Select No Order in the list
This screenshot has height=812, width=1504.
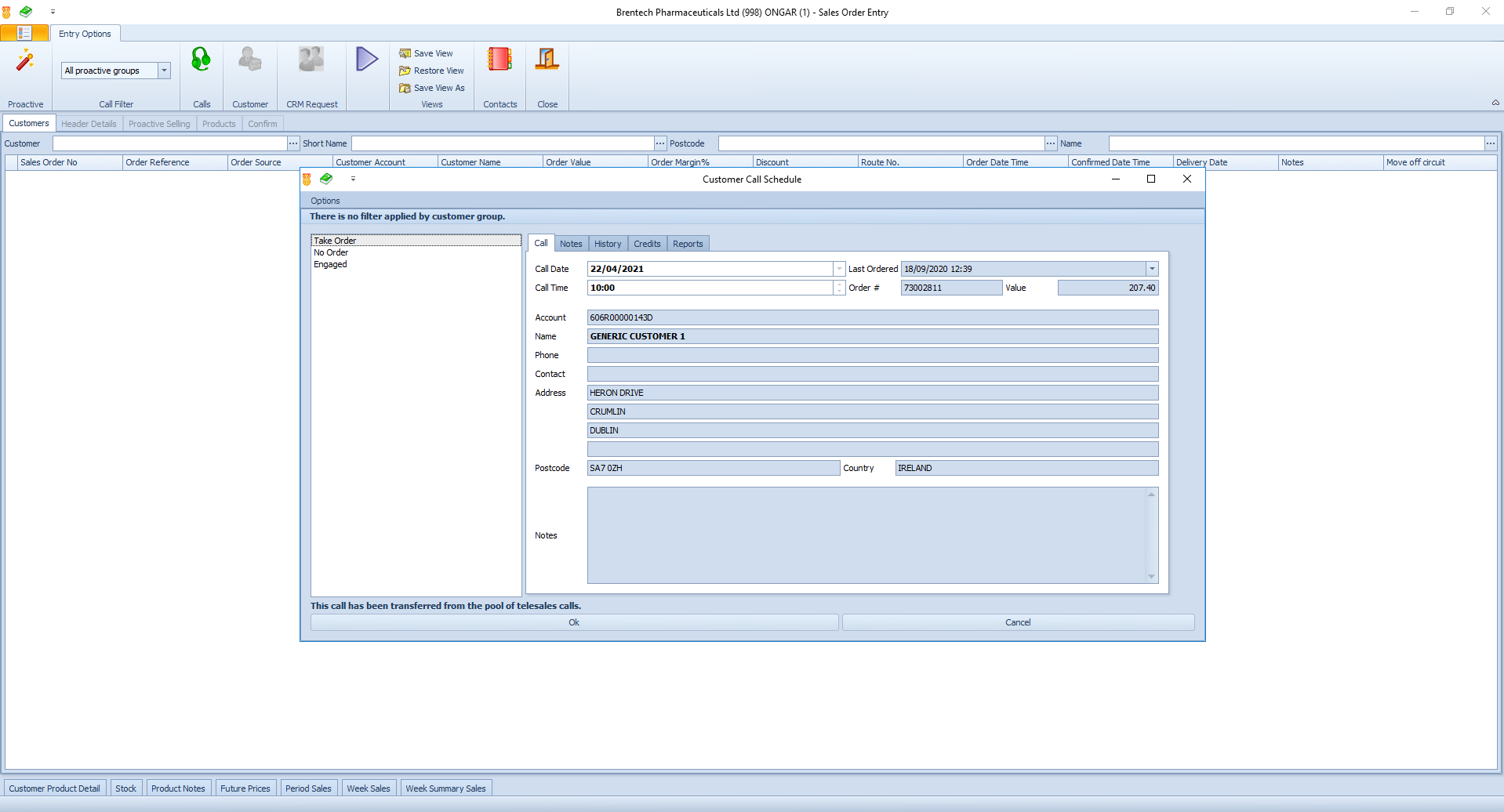(x=416, y=252)
